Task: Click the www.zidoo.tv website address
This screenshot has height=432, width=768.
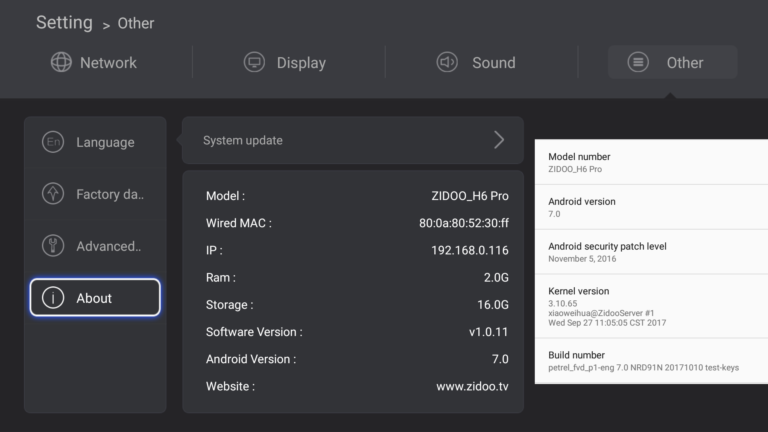Action: (472, 386)
